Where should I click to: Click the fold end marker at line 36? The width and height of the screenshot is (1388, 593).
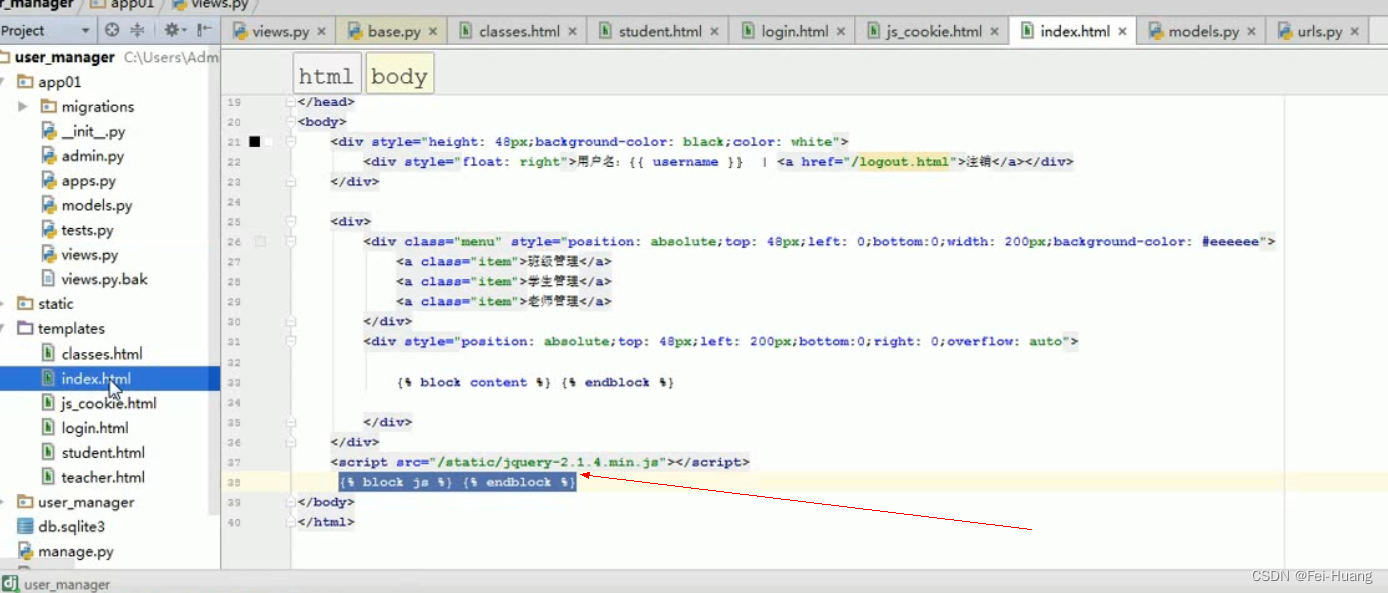[x=291, y=442]
